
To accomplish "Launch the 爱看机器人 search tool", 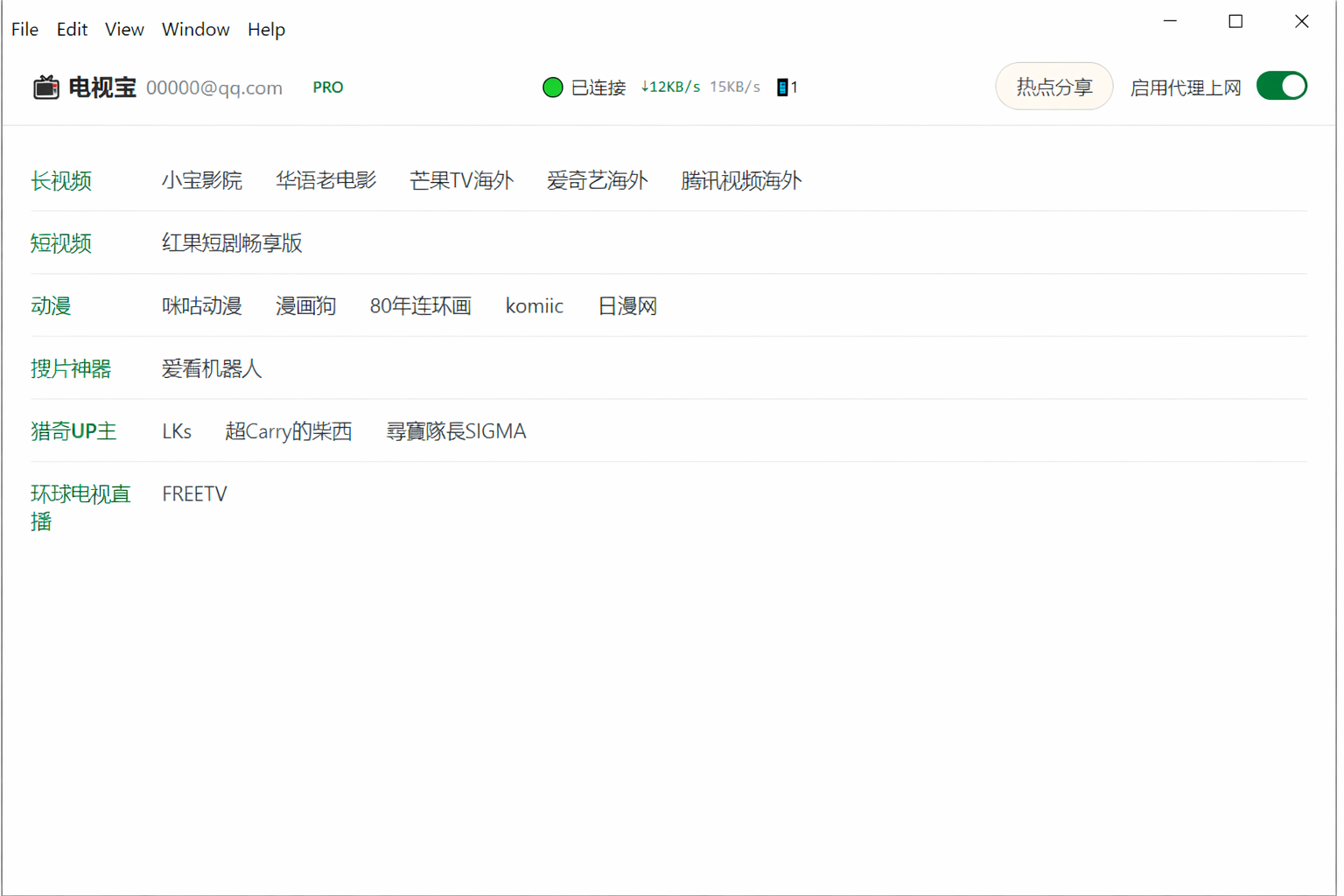I will (x=212, y=369).
